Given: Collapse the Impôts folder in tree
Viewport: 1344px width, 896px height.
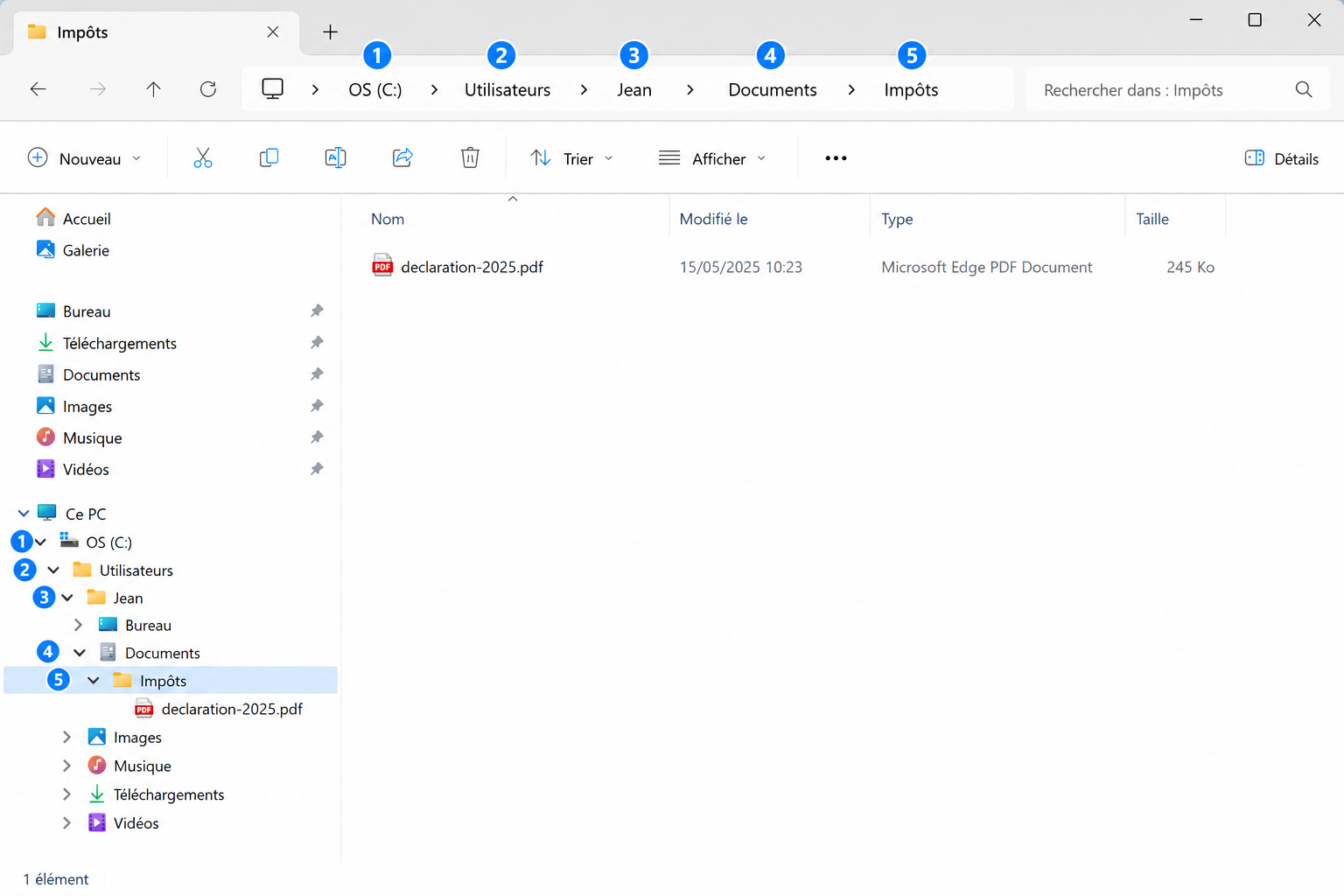Looking at the screenshot, I should point(94,681).
